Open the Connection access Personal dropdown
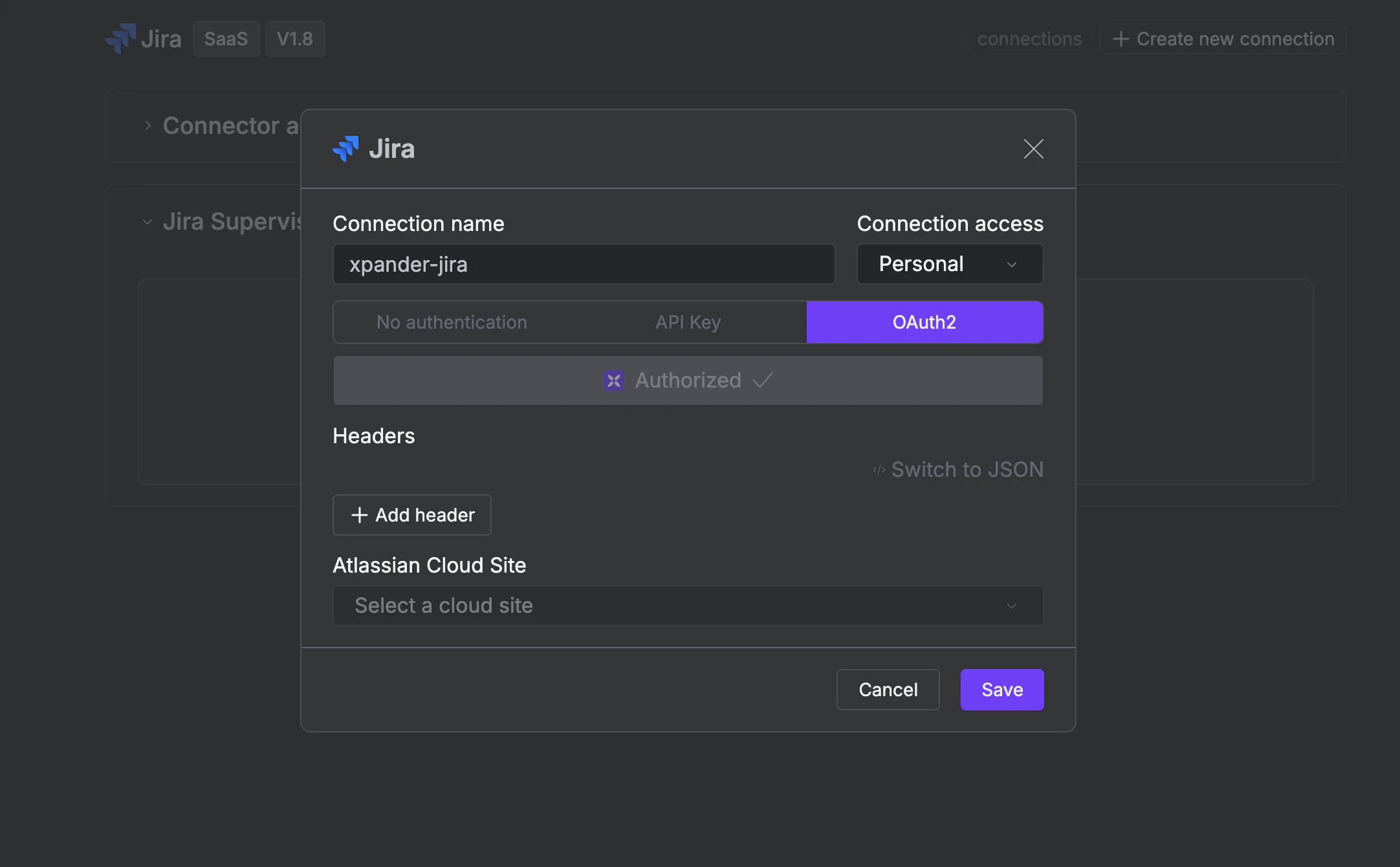The width and height of the screenshot is (1400, 867). coord(949,264)
